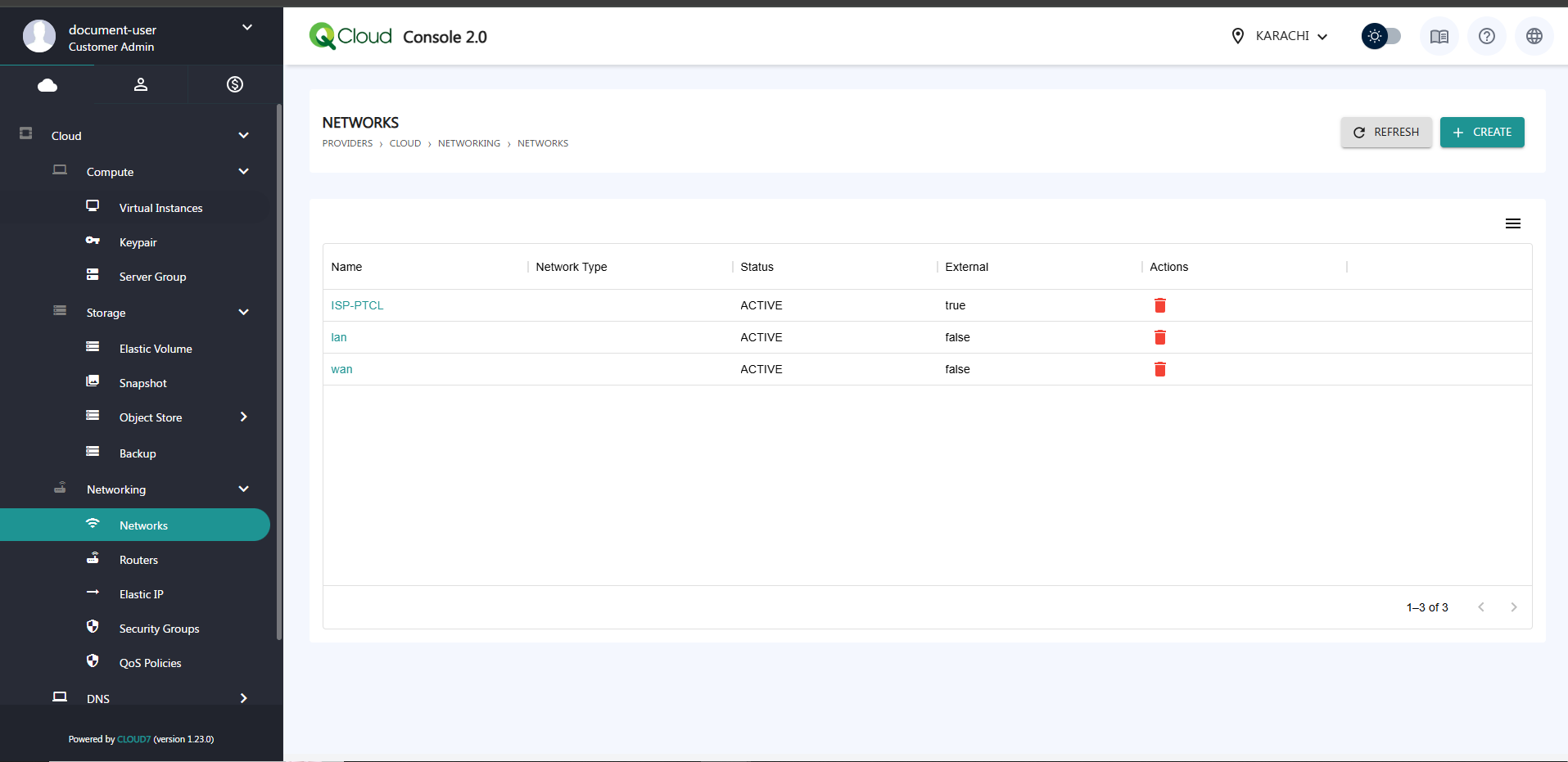Image resolution: width=1568 pixels, height=762 pixels.
Task: Open the language globe icon
Action: tap(1534, 36)
